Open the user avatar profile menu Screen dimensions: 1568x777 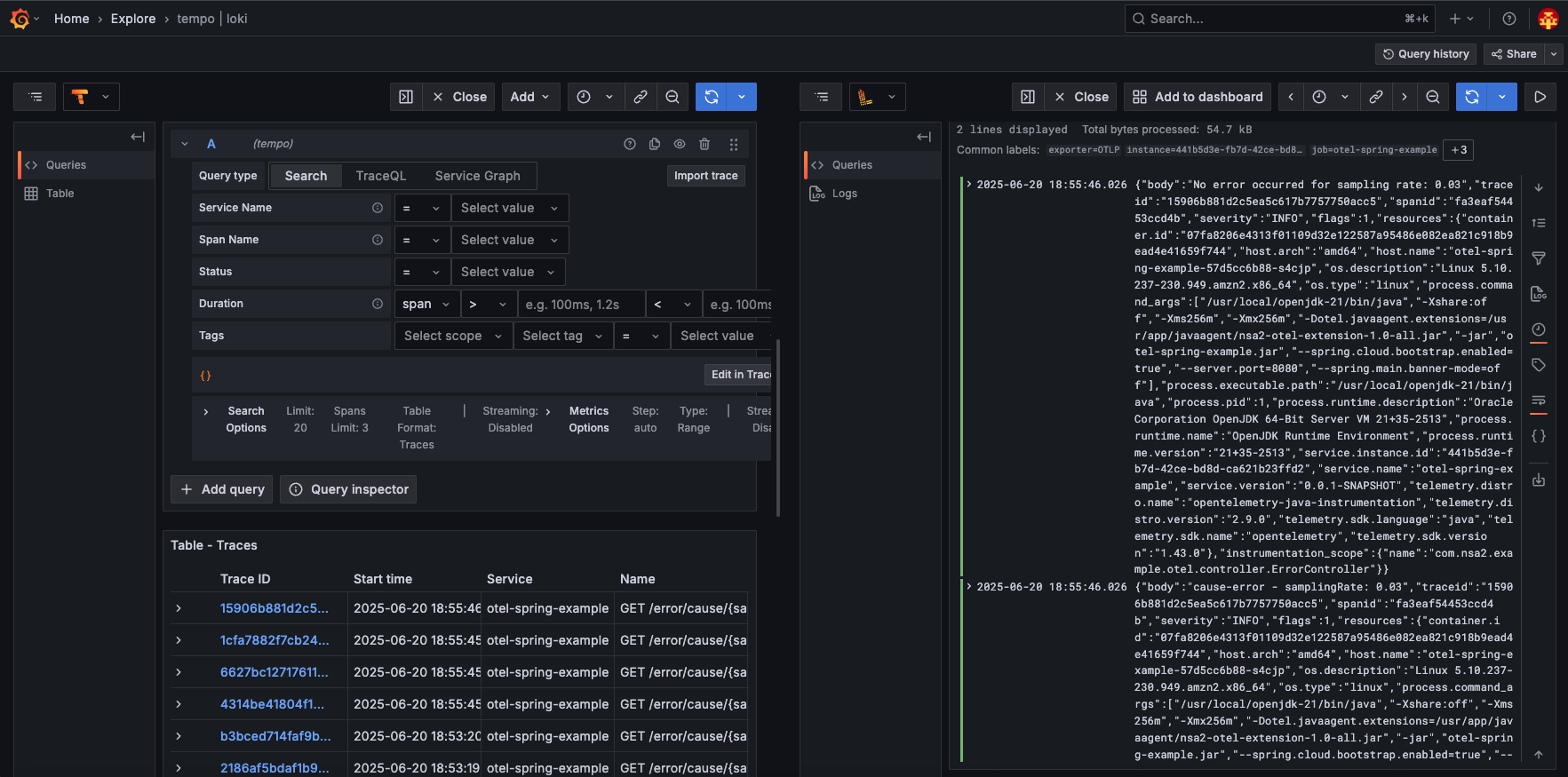coord(1548,19)
